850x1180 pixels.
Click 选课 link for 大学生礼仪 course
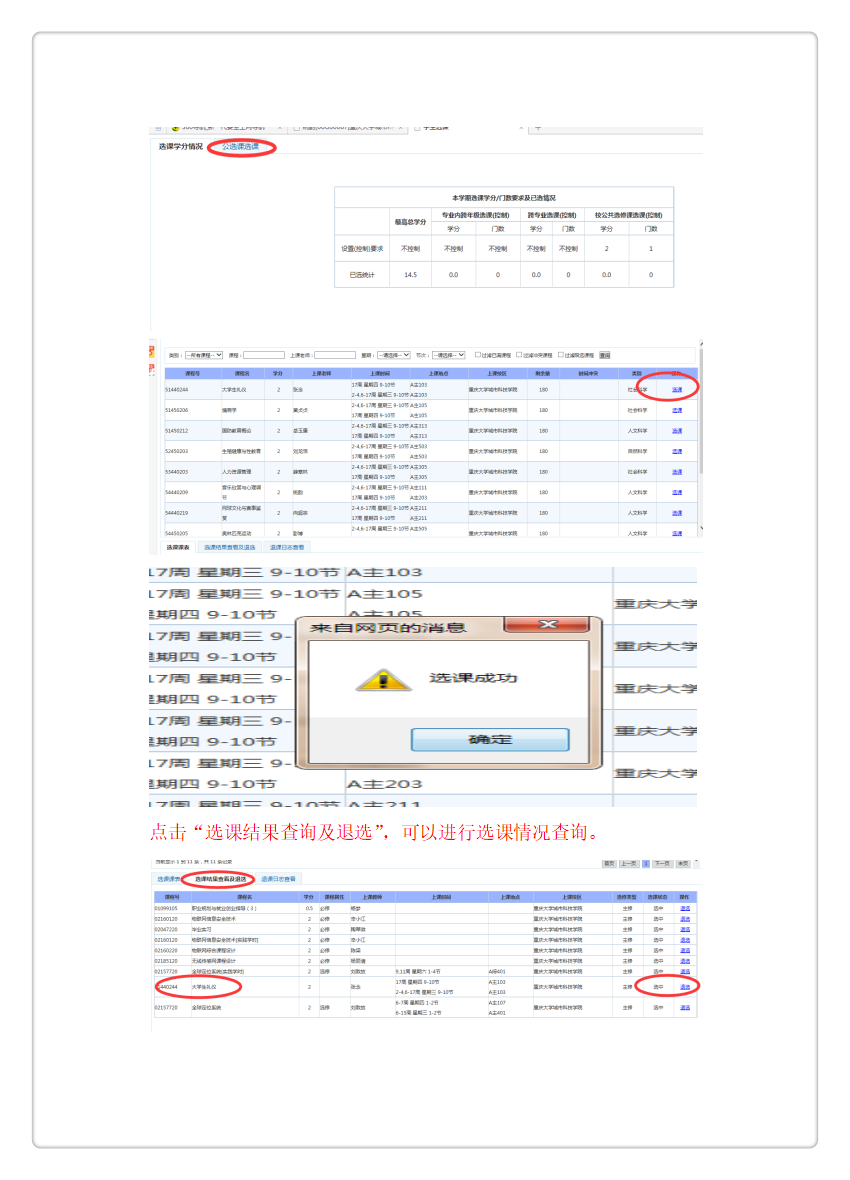(x=677, y=389)
